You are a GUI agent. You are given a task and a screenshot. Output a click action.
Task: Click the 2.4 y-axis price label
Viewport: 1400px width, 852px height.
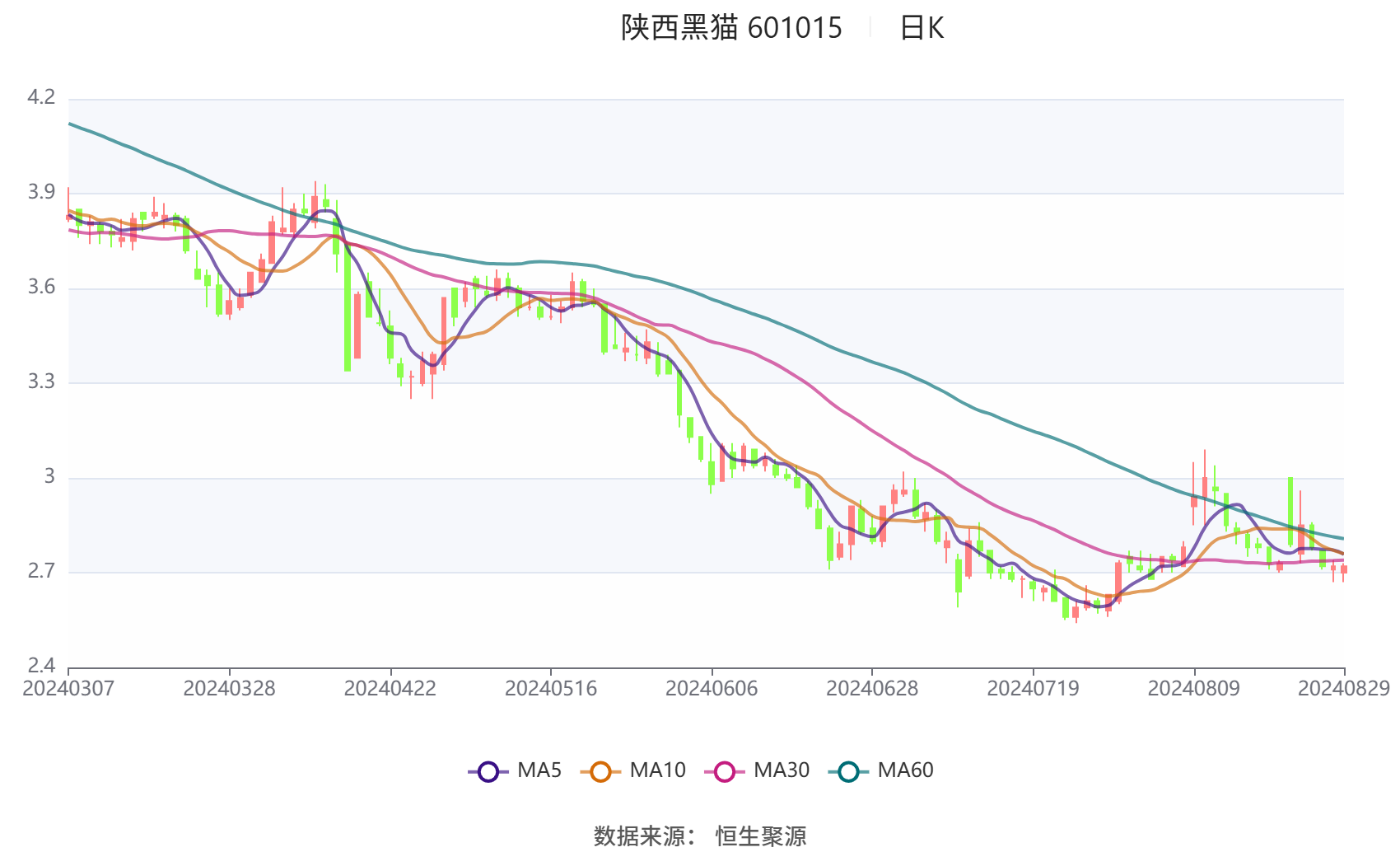(x=41, y=666)
